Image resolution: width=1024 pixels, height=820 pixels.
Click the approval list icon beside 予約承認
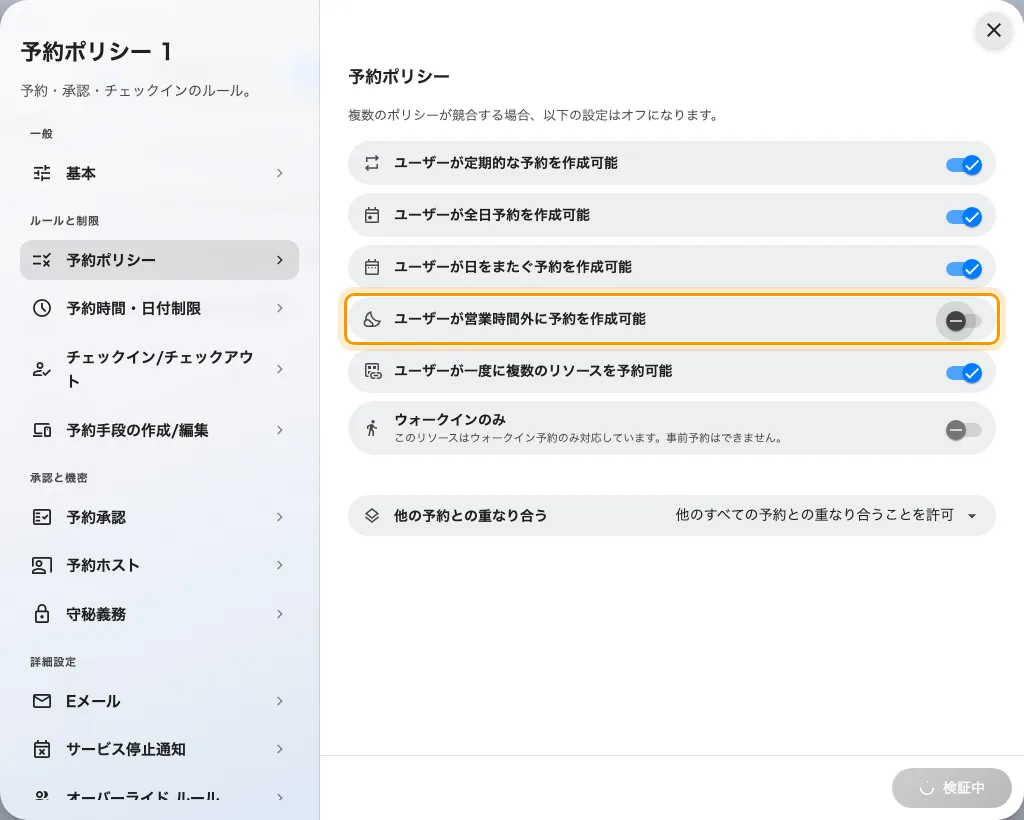click(42, 517)
